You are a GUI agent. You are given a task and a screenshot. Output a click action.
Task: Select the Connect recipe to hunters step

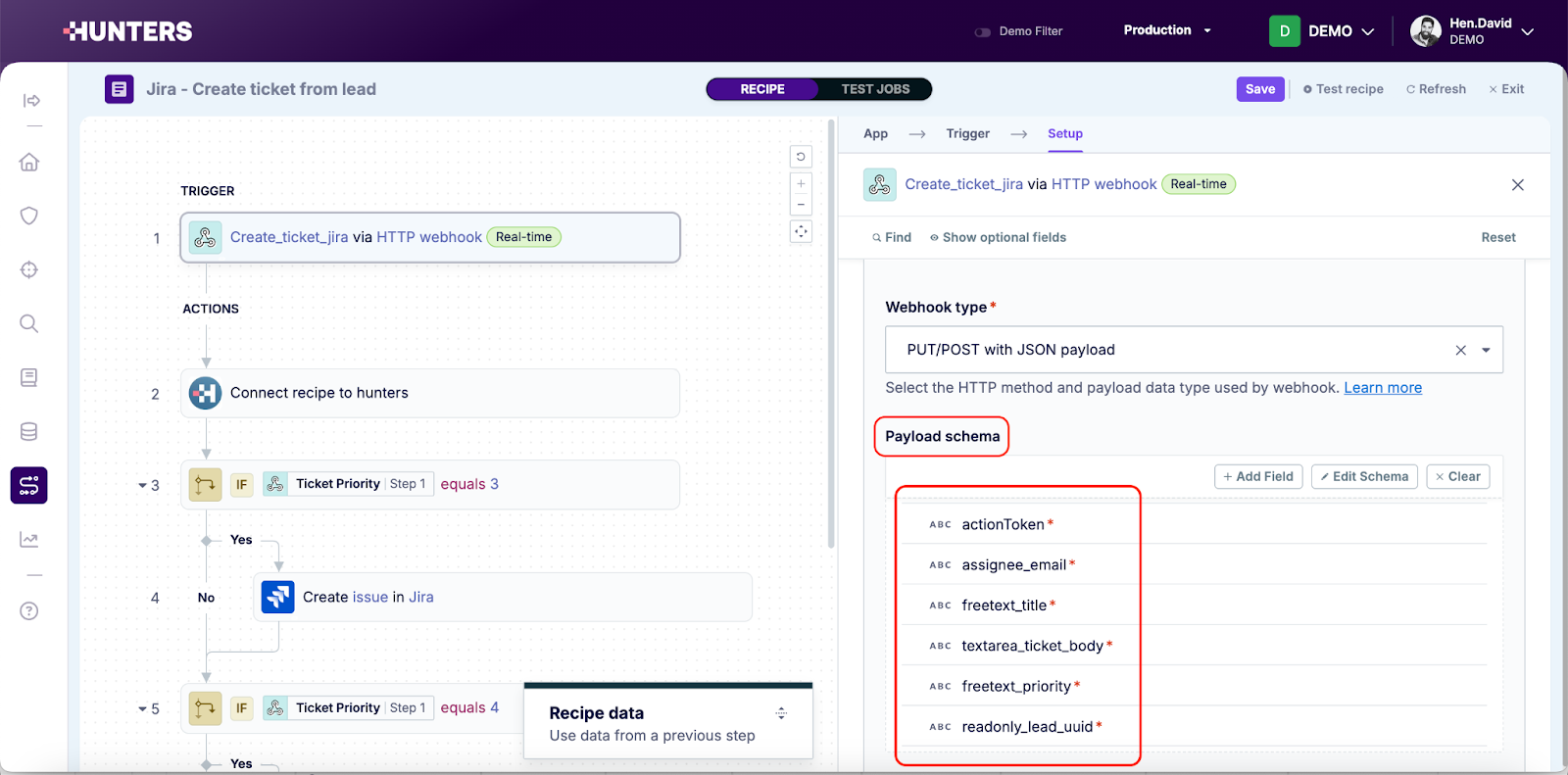pos(430,393)
